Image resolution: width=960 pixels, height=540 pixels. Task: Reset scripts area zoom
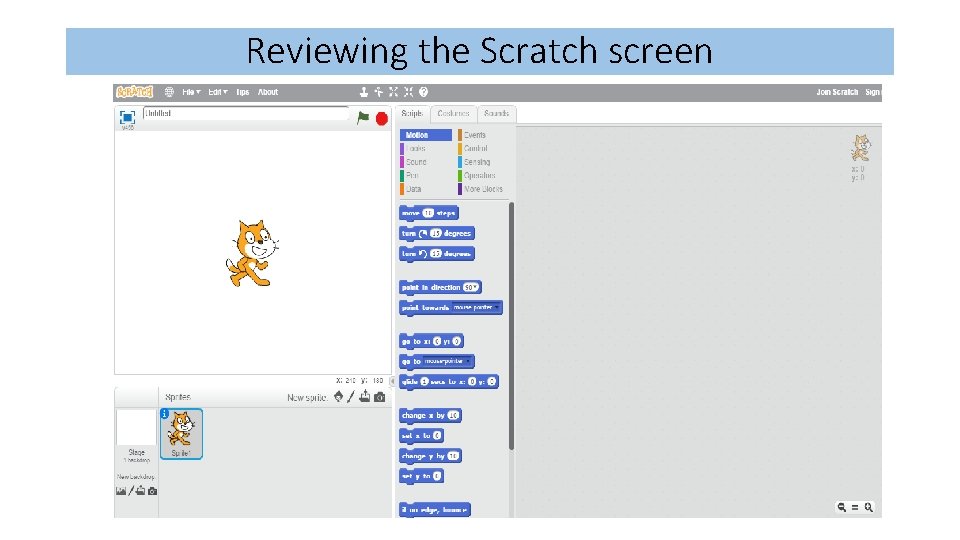point(855,508)
